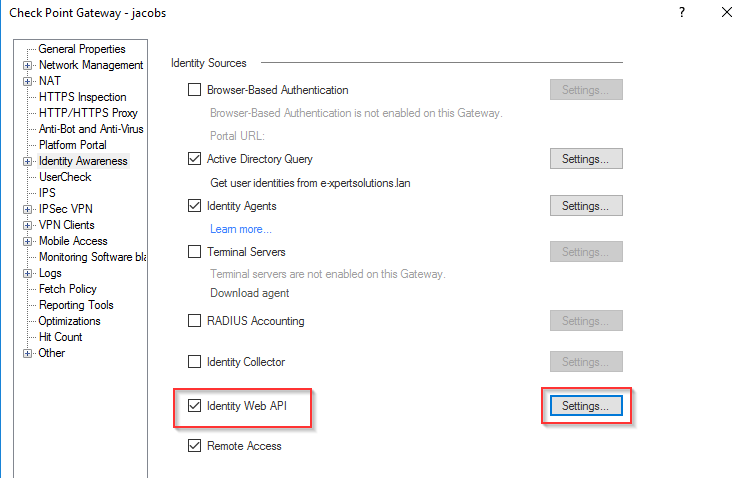This screenshot has height=478, width=750.
Task: Select Hit Count in the tree
Action: pyautogui.click(x=60, y=337)
